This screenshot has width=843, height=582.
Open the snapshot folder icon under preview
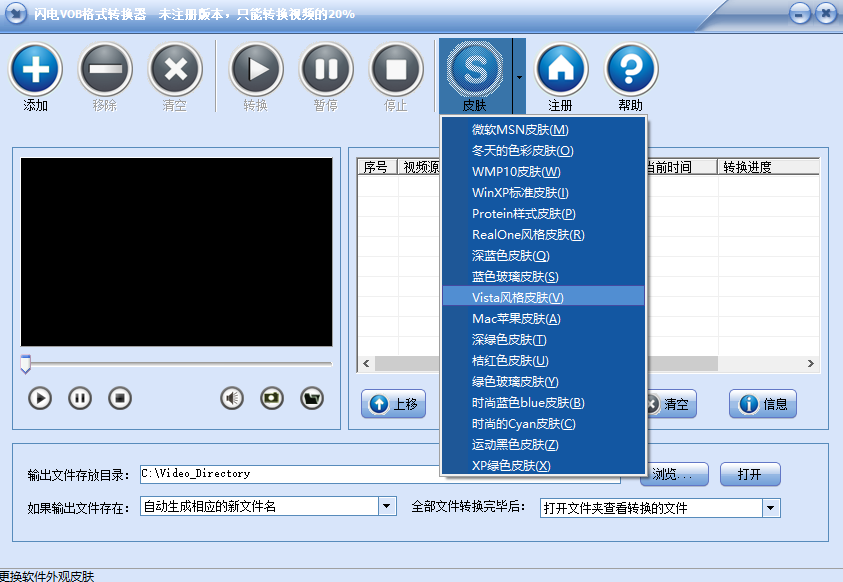(312, 398)
